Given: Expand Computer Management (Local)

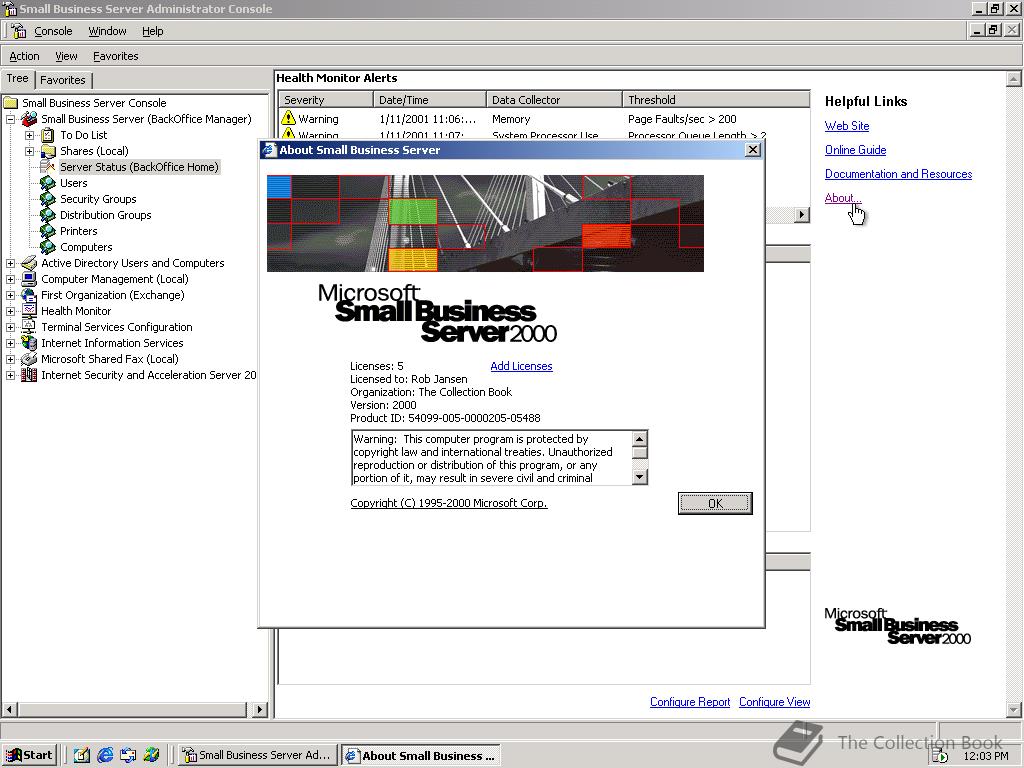Looking at the screenshot, I should point(10,279).
